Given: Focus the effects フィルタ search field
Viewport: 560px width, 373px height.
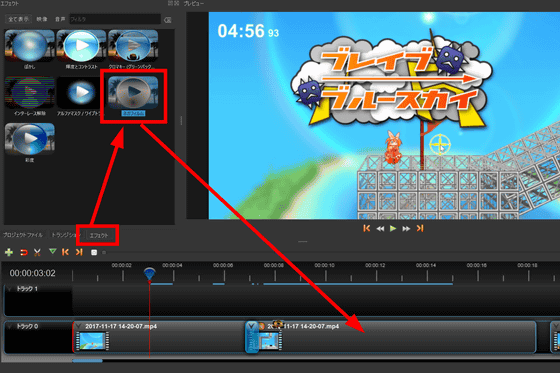Looking at the screenshot, I should pos(115,19).
